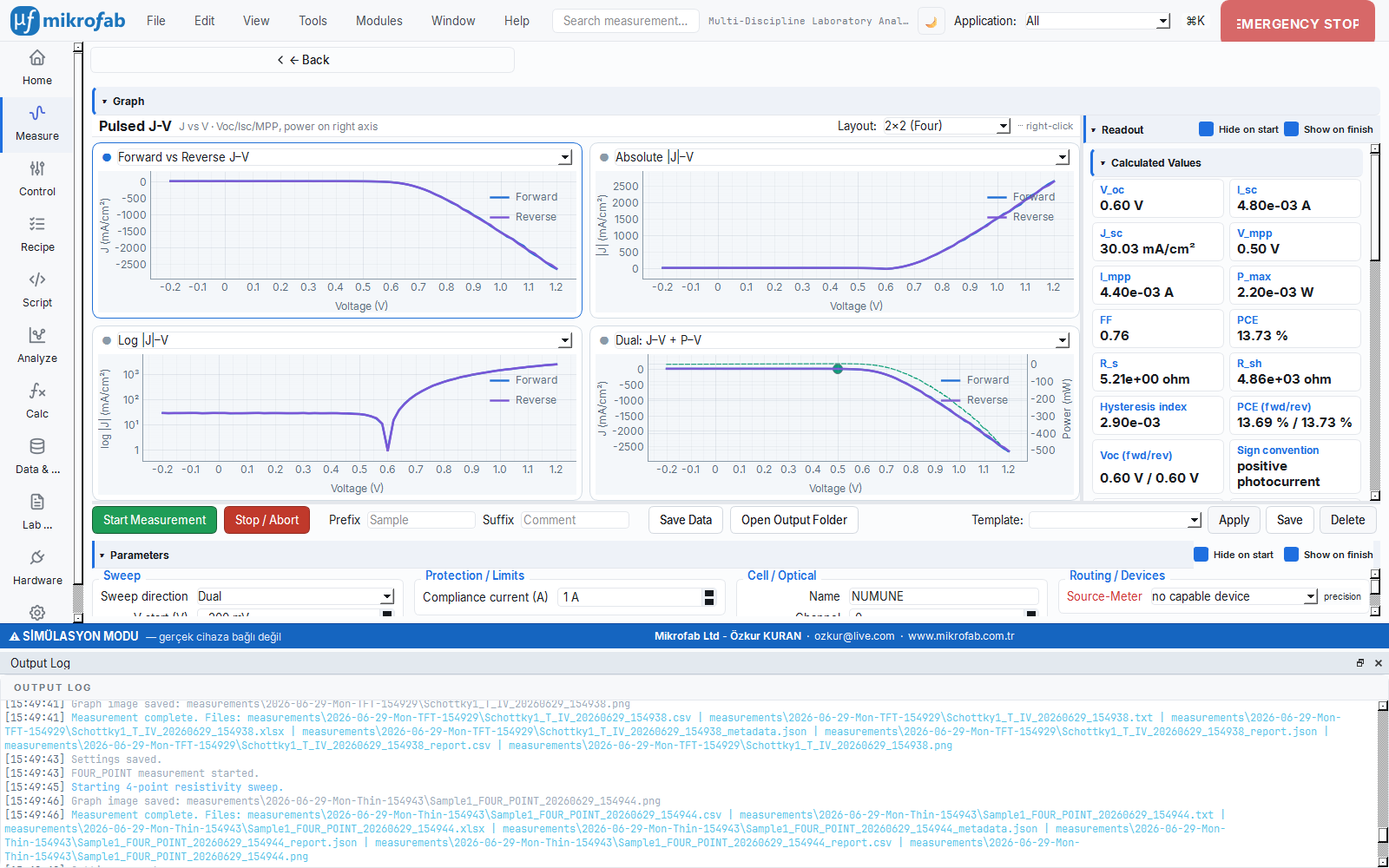Open the Layout 2×2 (Four) dropdown

tap(946, 126)
